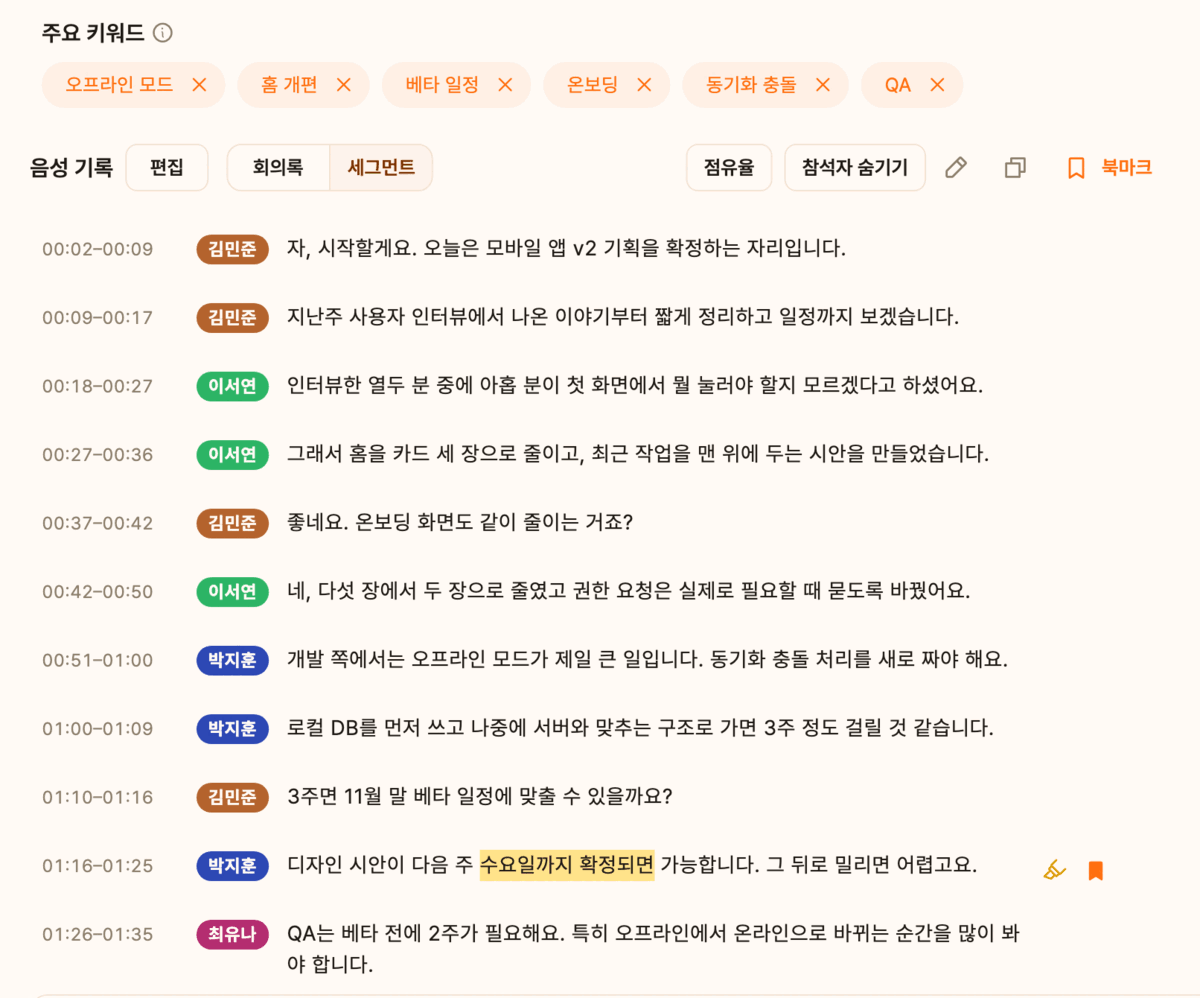Select the 오프라인 모드 keyword
This screenshot has width=1200, height=998.
[119, 85]
